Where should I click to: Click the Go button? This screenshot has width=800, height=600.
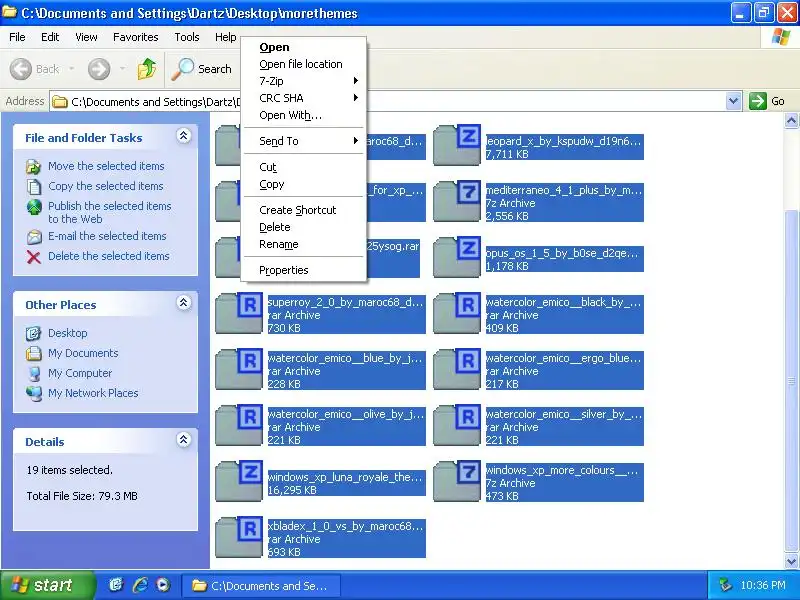[767, 101]
